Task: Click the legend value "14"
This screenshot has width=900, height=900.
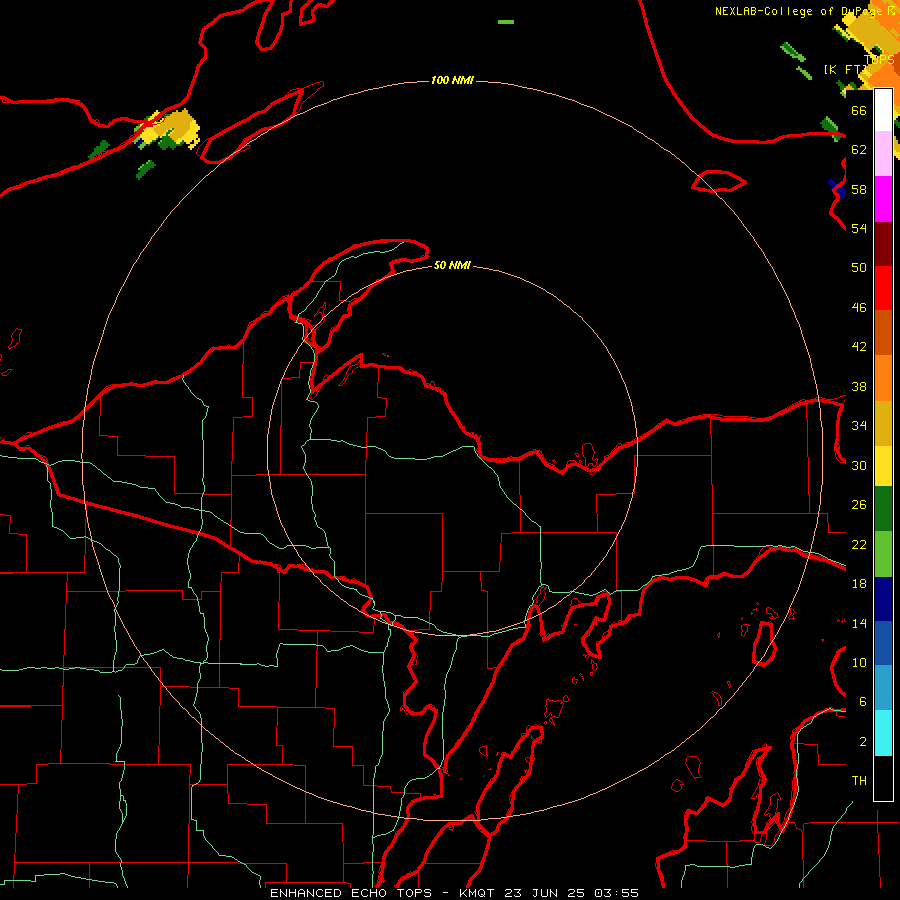Action: pos(859,623)
